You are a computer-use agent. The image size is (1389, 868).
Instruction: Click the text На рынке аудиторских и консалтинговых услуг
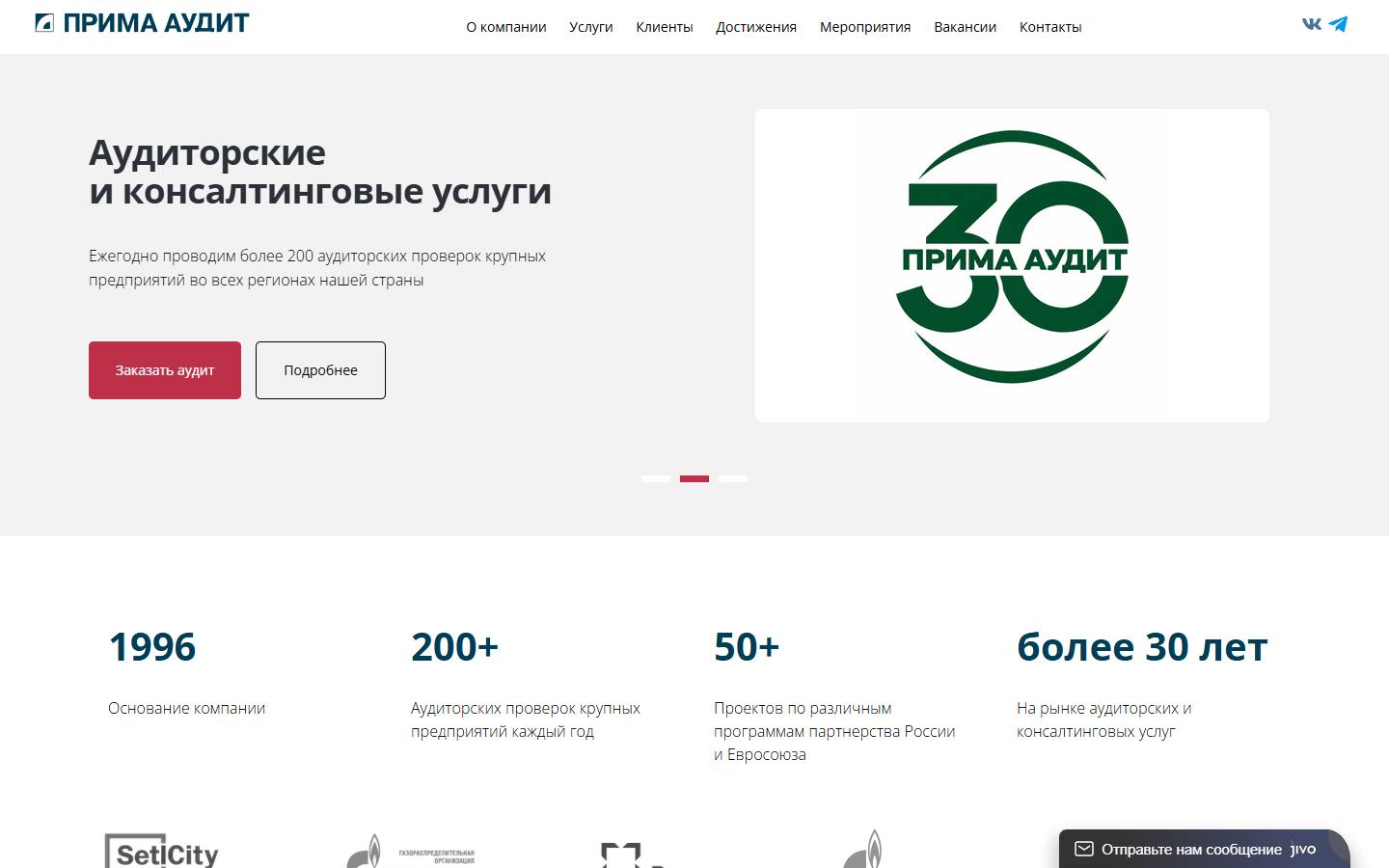[x=1104, y=719]
